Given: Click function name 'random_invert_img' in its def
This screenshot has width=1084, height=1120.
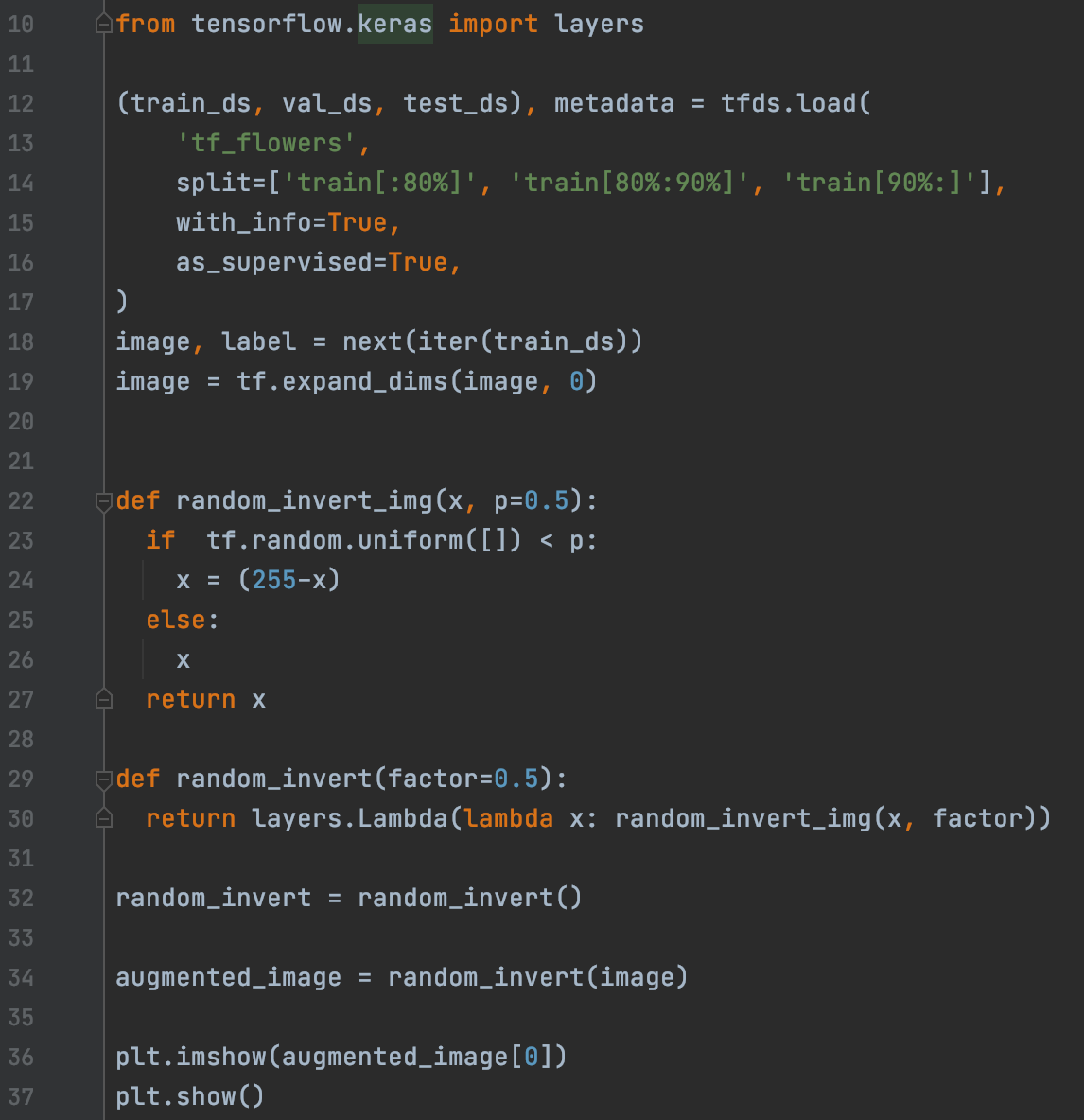Looking at the screenshot, I should [305, 500].
